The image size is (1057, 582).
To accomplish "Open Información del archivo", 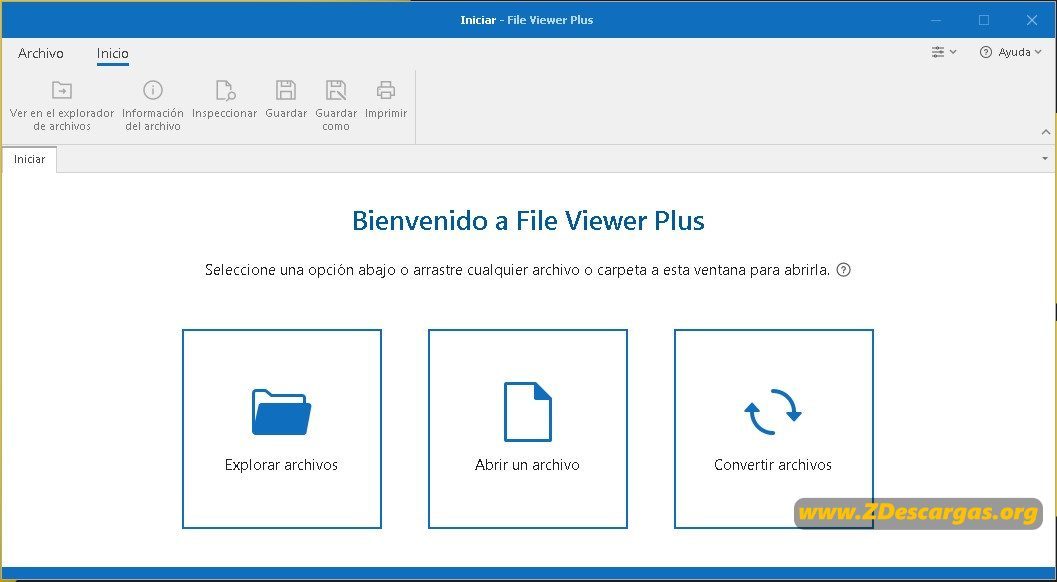I will pos(153,105).
